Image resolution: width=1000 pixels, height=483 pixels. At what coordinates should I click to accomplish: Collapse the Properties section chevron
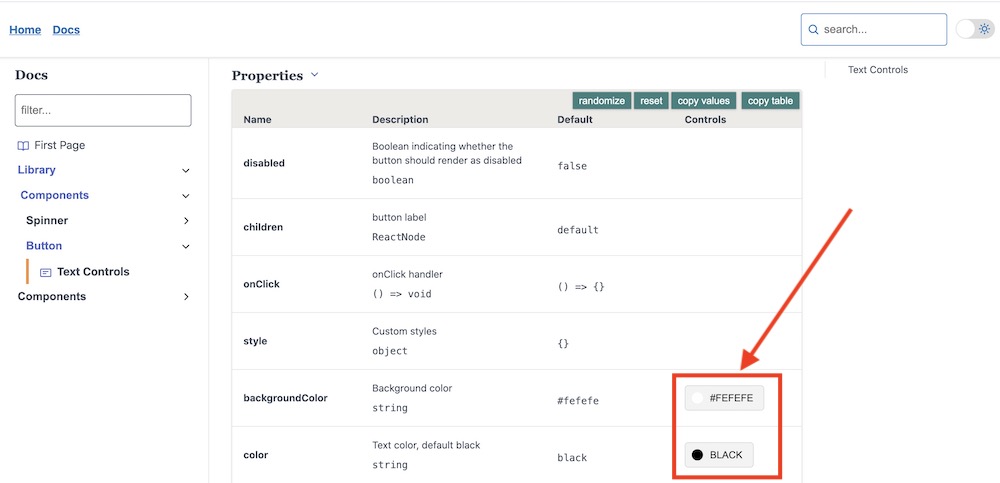click(x=314, y=75)
